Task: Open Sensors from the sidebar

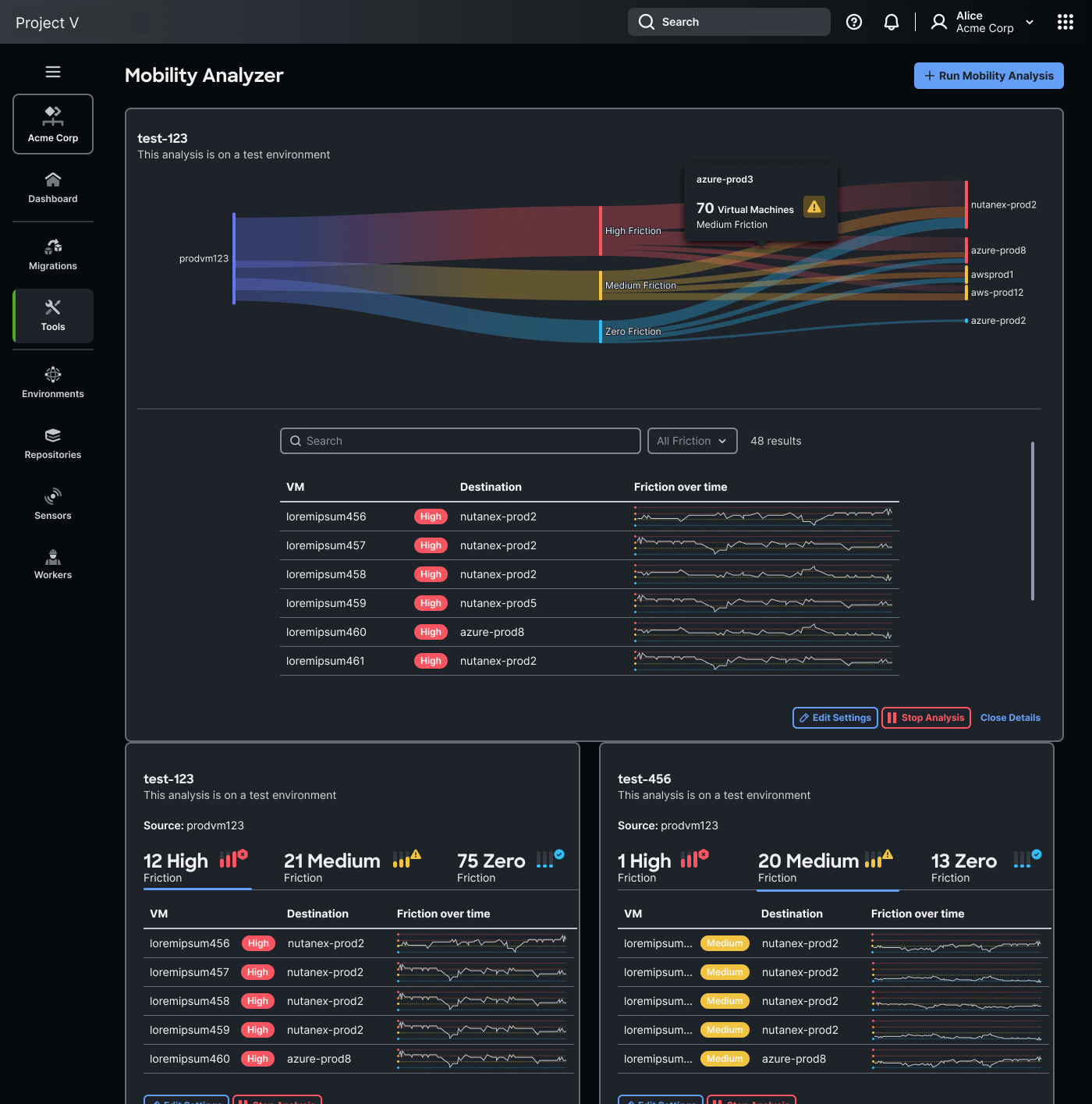Action: point(53,505)
